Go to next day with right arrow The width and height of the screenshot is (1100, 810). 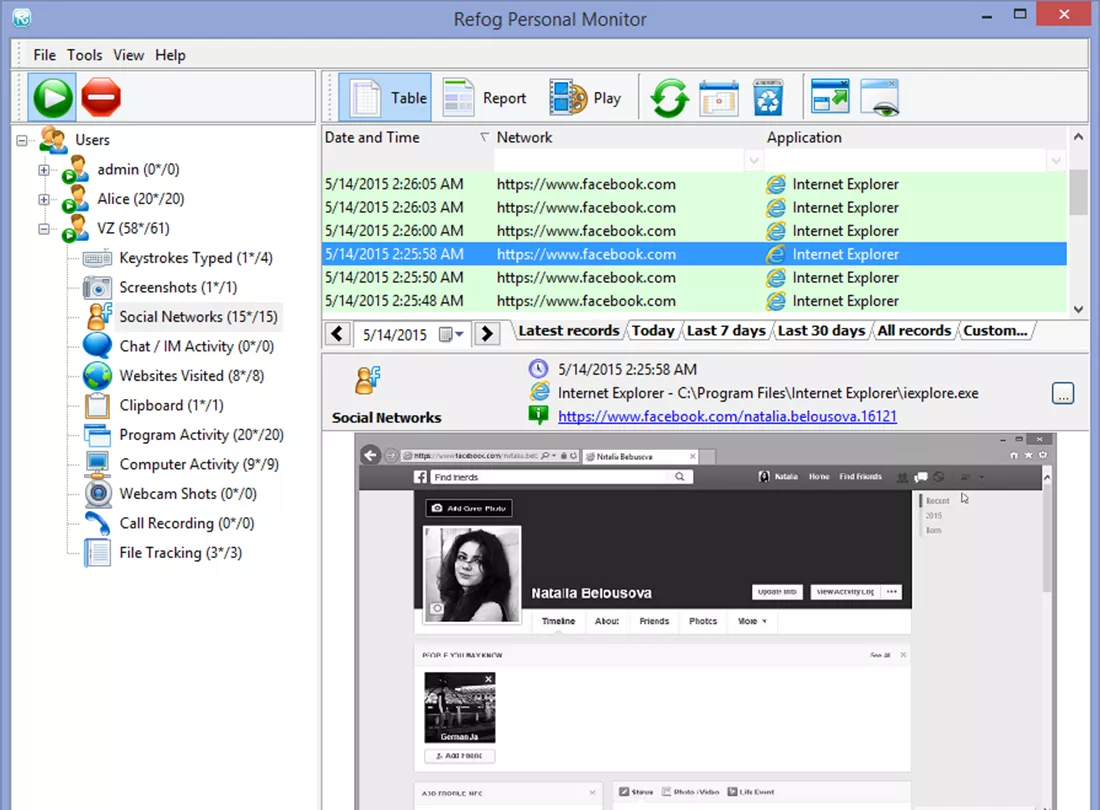pyautogui.click(x=486, y=334)
